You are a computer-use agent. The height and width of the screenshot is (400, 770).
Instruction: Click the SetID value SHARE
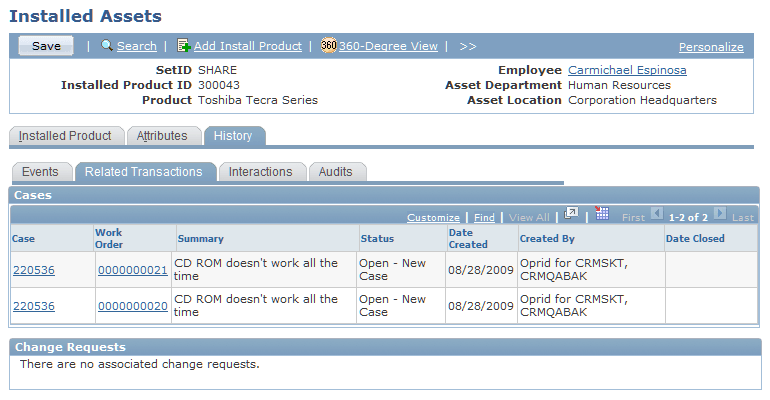coord(217,70)
